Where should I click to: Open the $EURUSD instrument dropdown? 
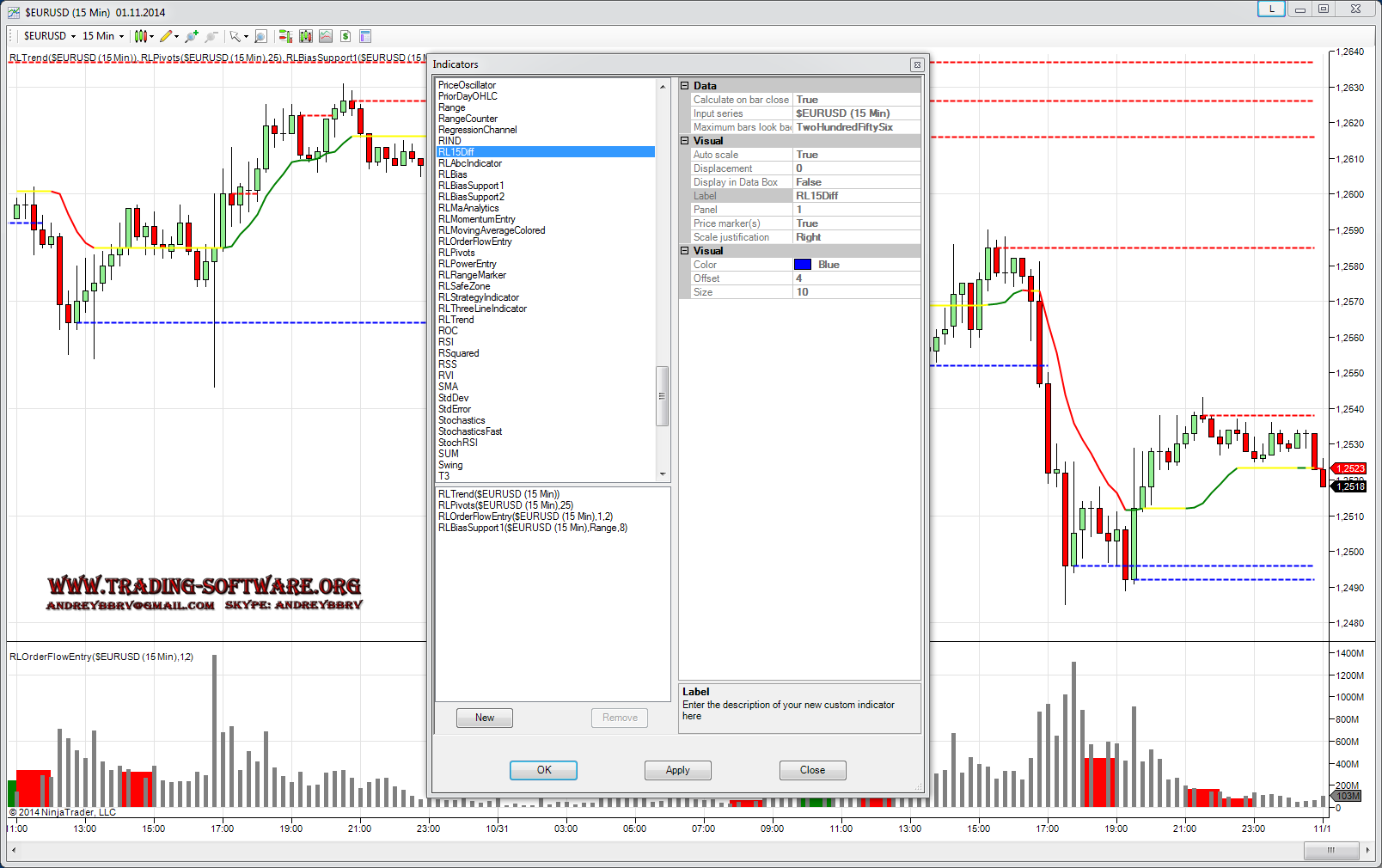49,36
